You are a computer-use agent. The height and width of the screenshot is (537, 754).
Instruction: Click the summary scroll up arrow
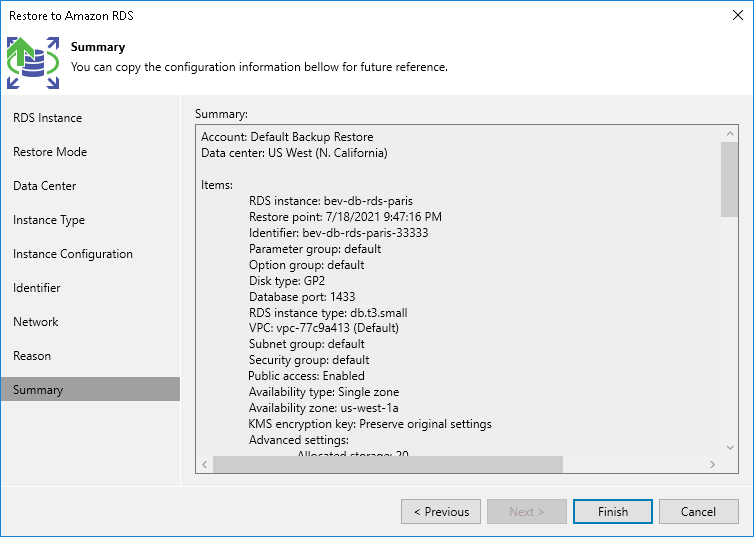(730, 133)
